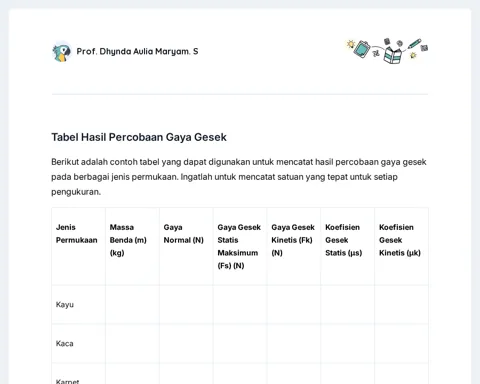Click the heading Tabel Hasil Percobaan Gaya Gesek
Screen dimensions: 480x384
click(x=139, y=137)
